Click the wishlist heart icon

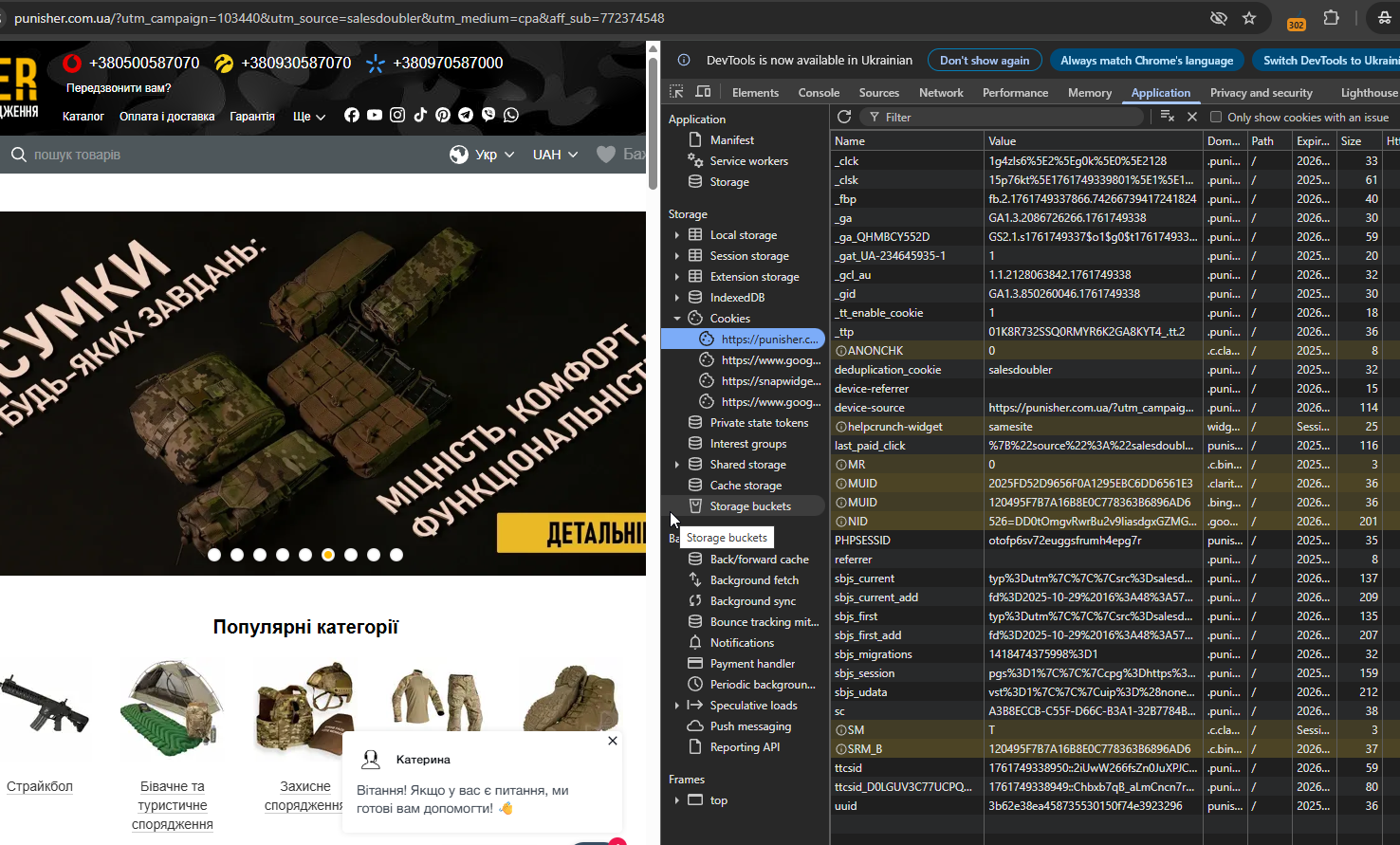point(606,155)
